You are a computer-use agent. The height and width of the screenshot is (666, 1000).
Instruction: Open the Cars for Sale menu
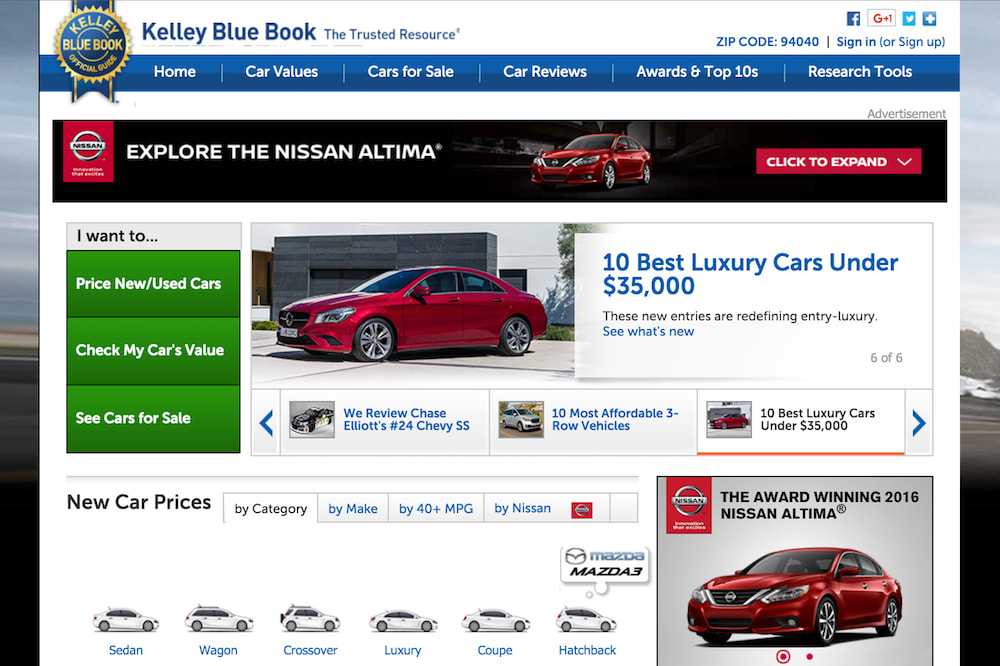[x=411, y=71]
